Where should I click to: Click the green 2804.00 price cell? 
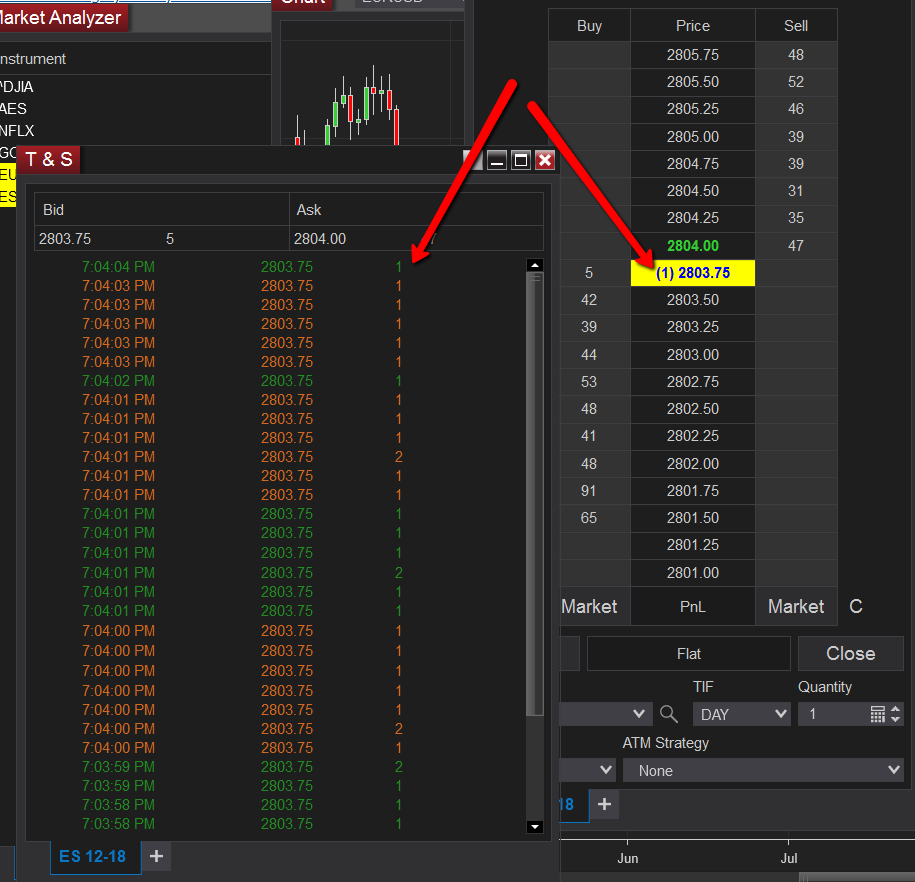(693, 246)
